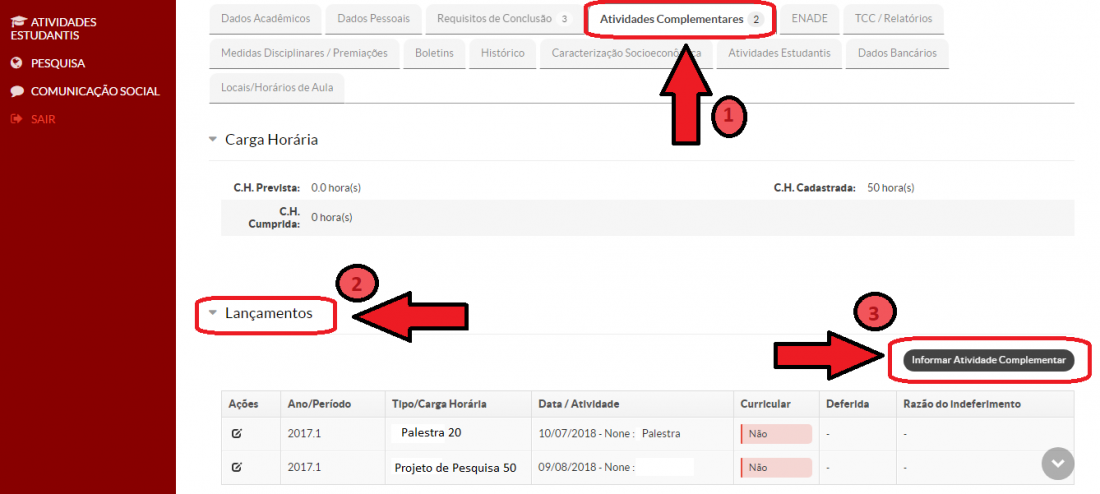
Task: Click the Informar Atividade Complementar button
Action: click(988, 360)
